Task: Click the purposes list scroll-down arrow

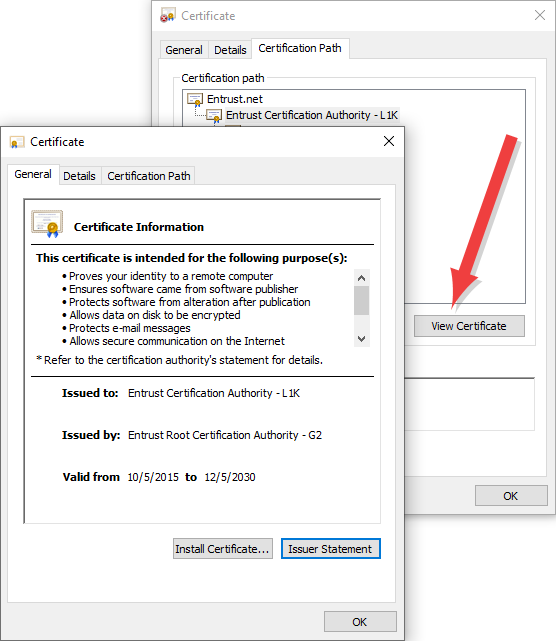Action: pyautogui.click(x=361, y=338)
